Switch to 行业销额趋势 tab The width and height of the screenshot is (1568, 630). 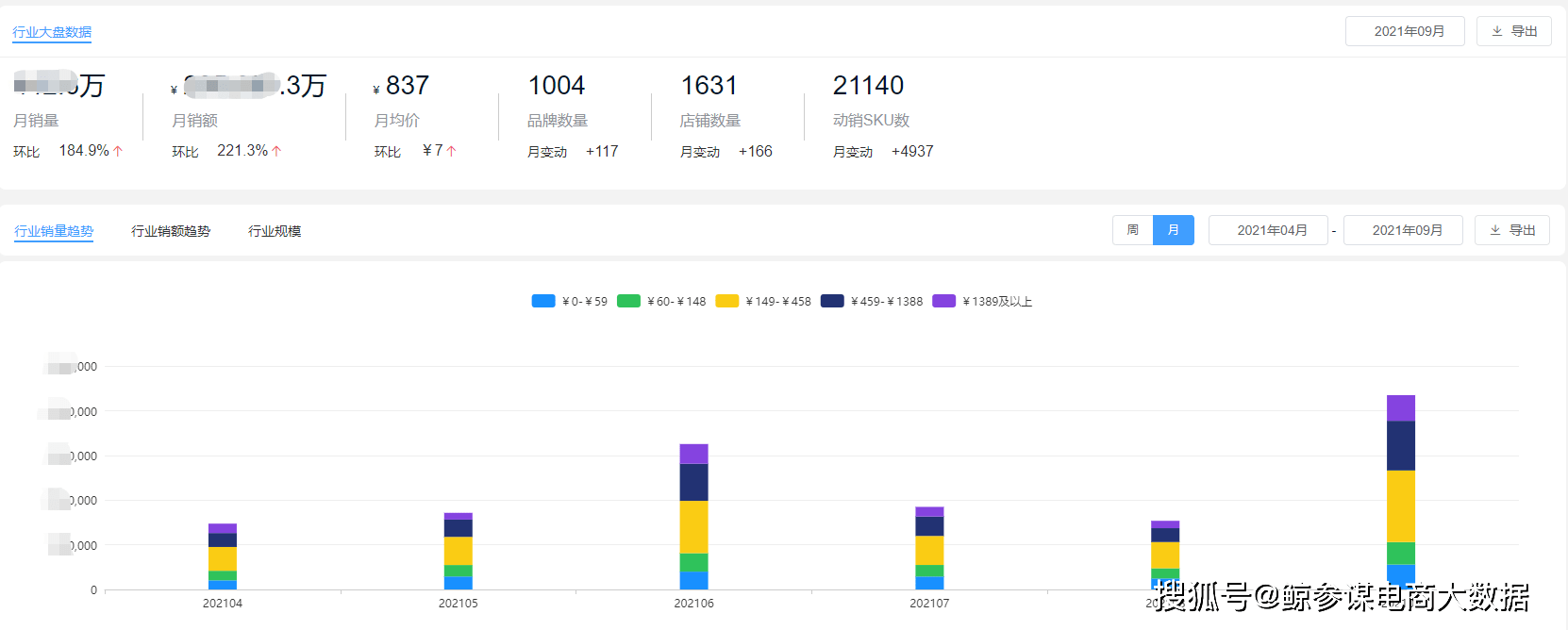coord(171,231)
